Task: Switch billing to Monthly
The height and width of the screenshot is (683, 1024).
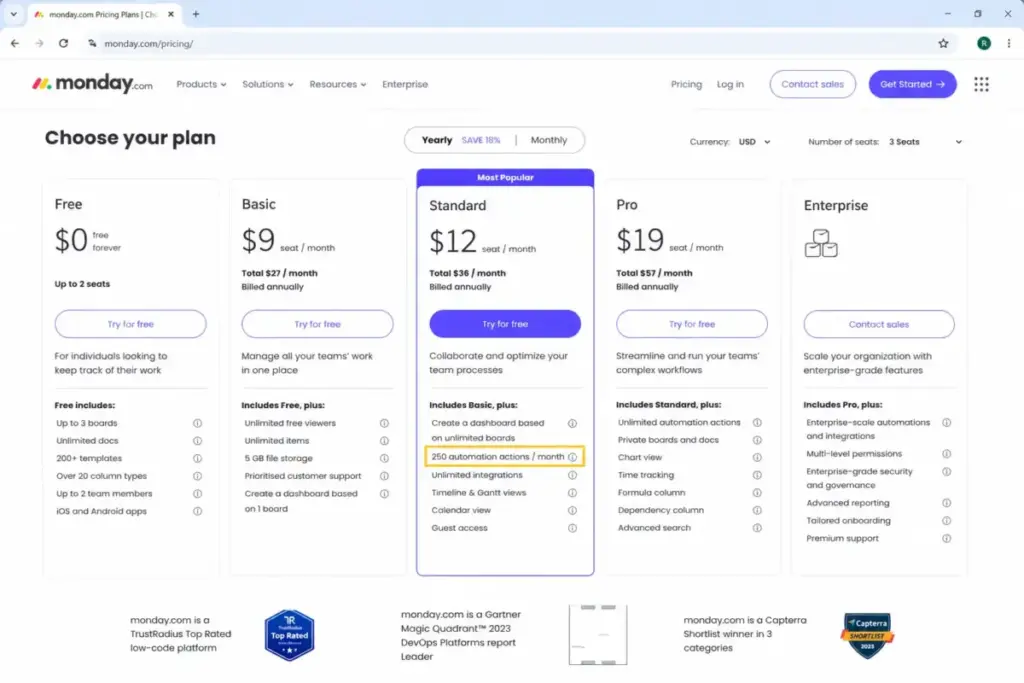Action: [549, 140]
